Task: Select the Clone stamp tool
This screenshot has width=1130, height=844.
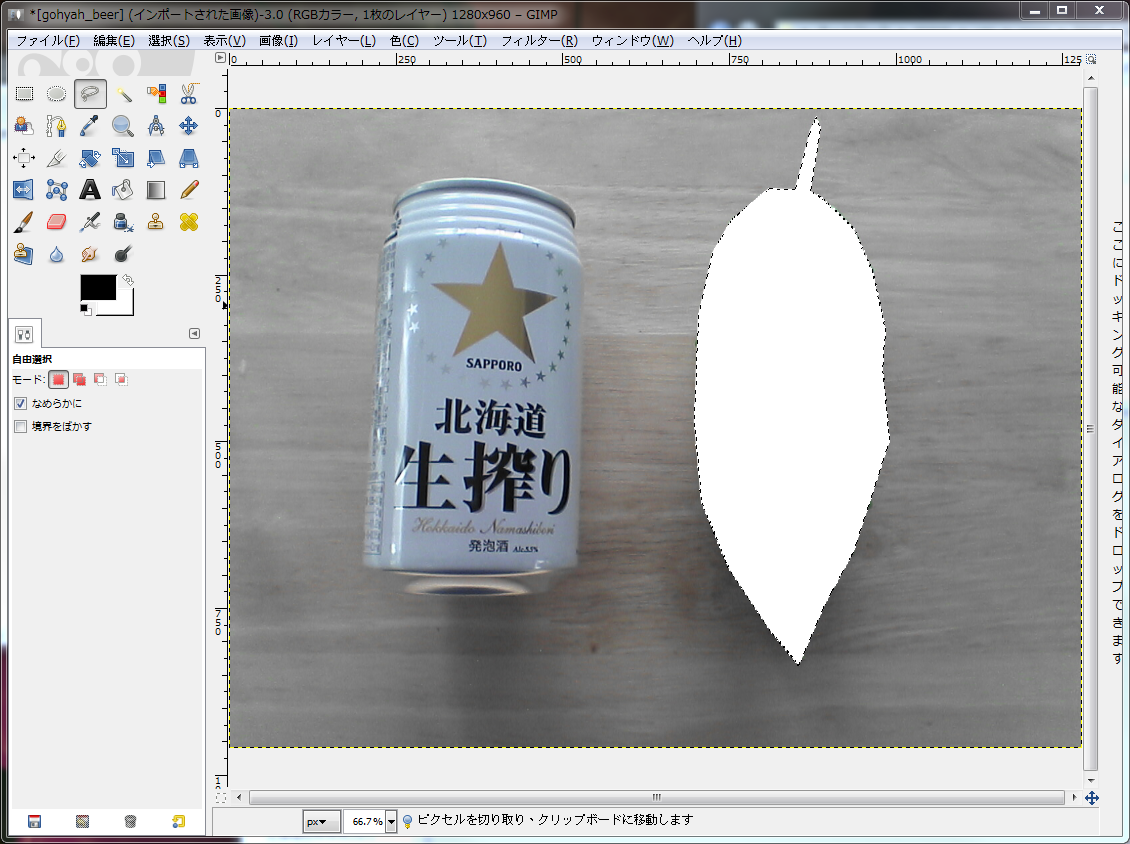Action: tap(156, 222)
